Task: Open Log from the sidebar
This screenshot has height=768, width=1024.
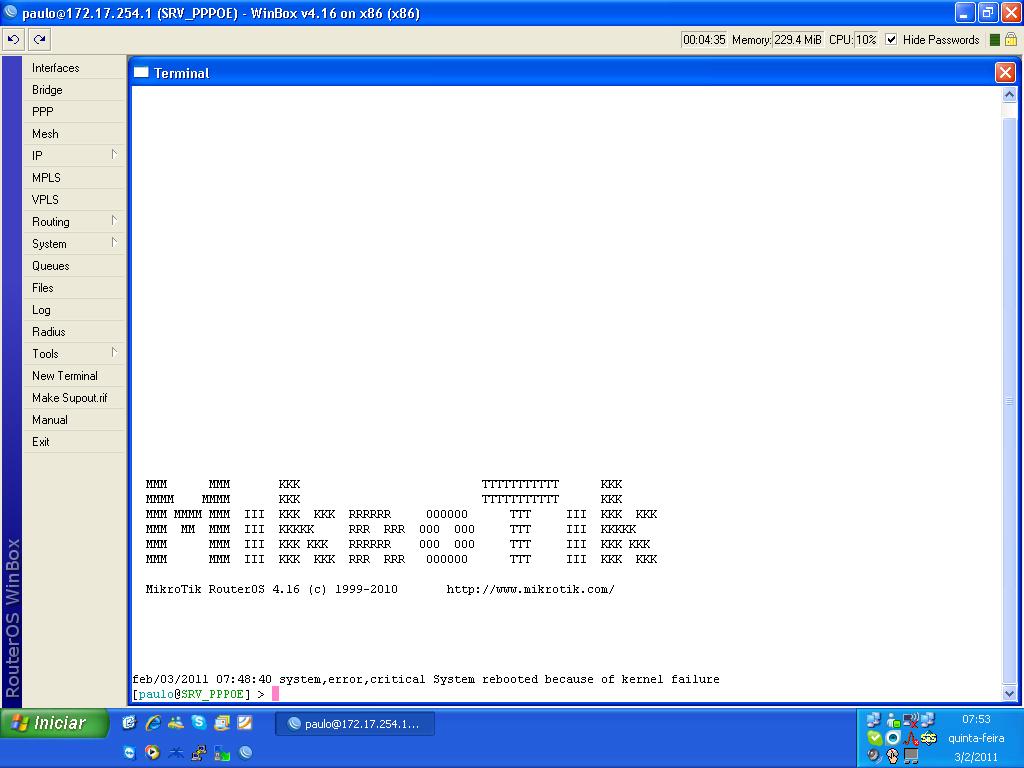Action: pyautogui.click(x=73, y=310)
